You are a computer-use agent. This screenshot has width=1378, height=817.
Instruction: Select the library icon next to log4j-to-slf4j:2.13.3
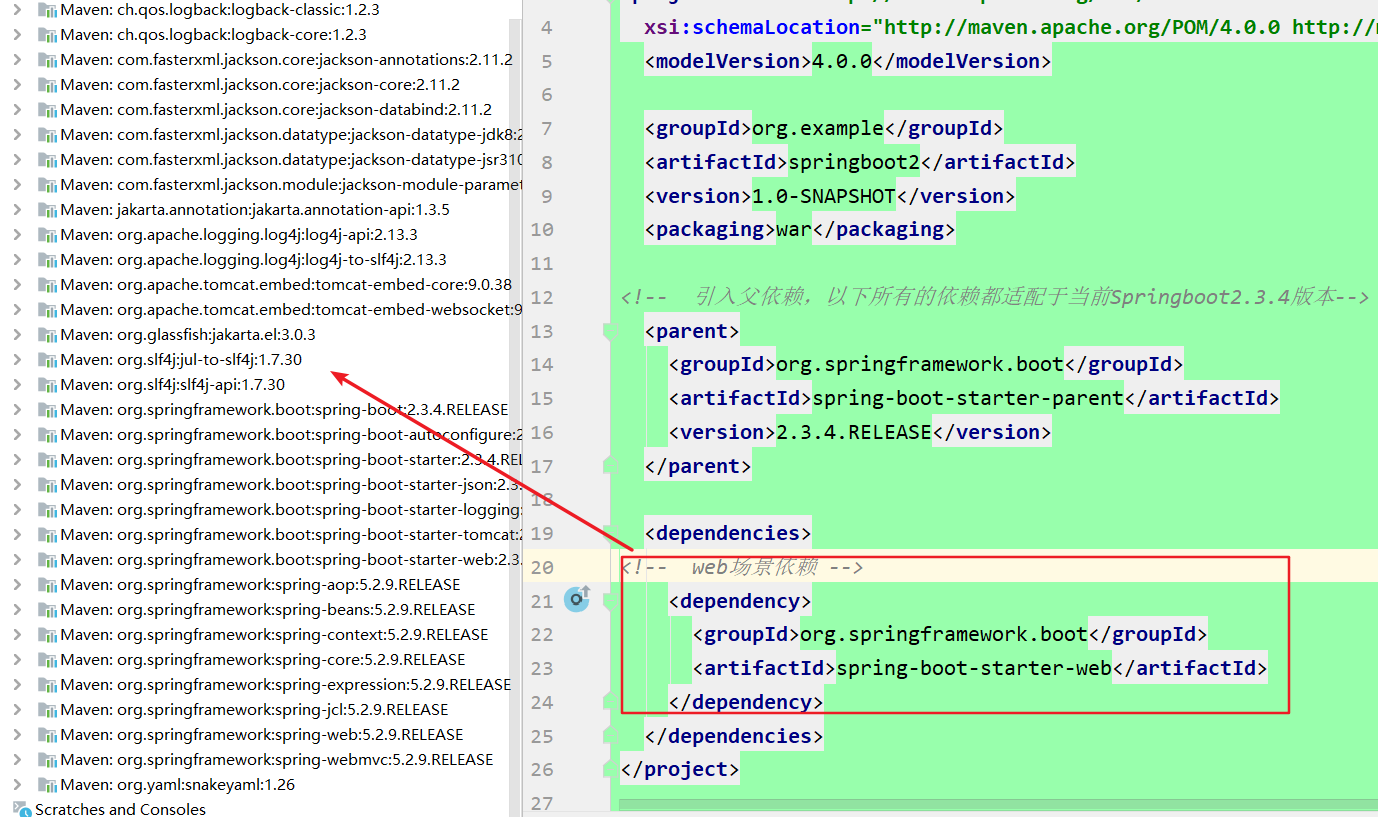click(46, 260)
